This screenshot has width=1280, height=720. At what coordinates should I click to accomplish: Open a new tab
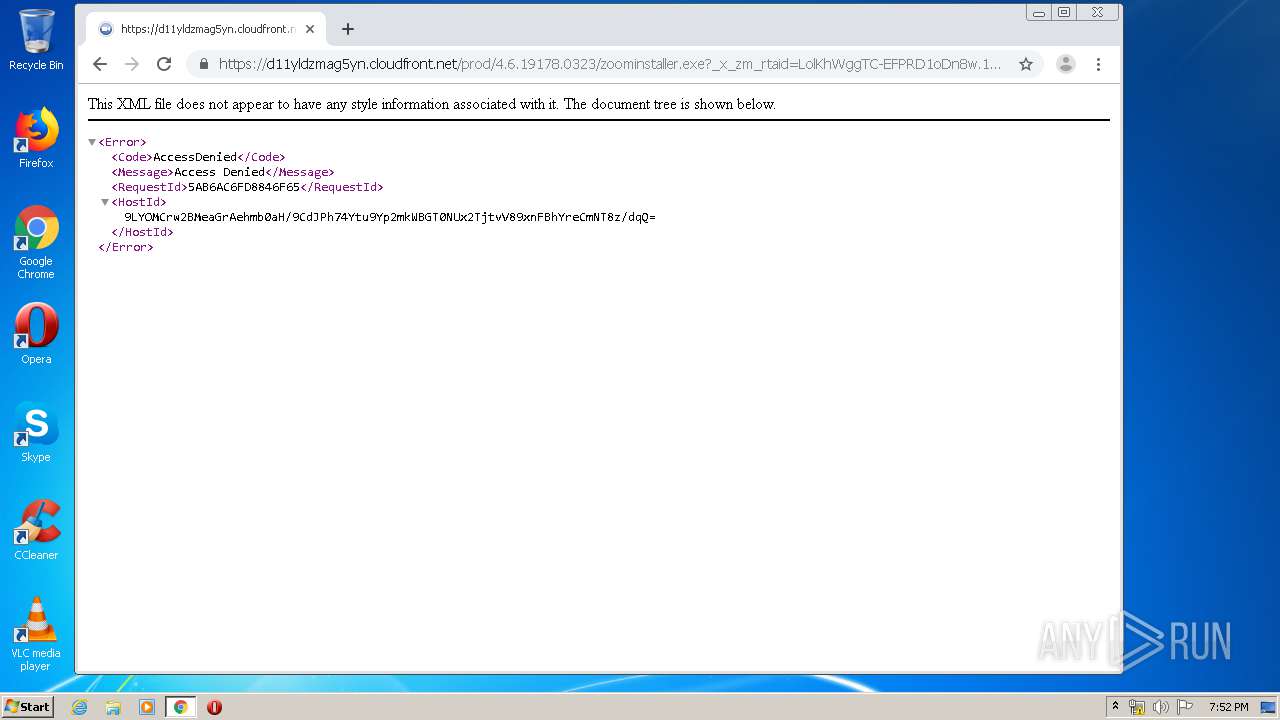point(348,29)
